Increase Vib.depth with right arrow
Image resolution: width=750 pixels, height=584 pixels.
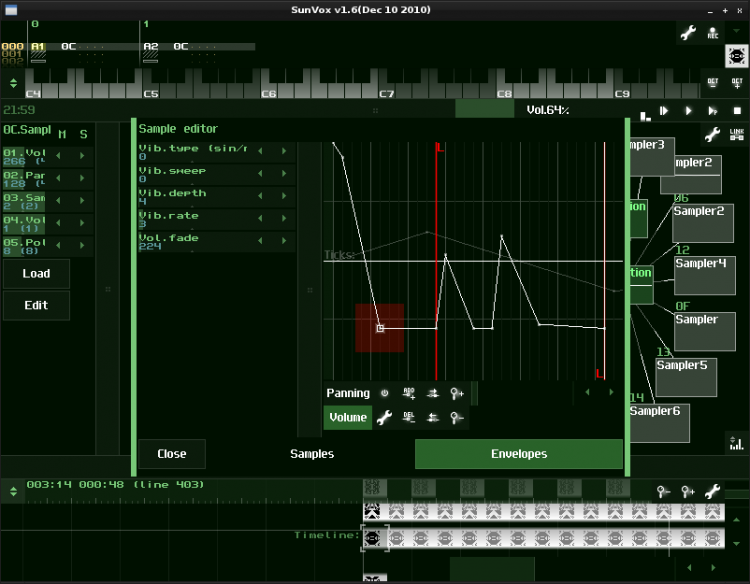click(284, 197)
